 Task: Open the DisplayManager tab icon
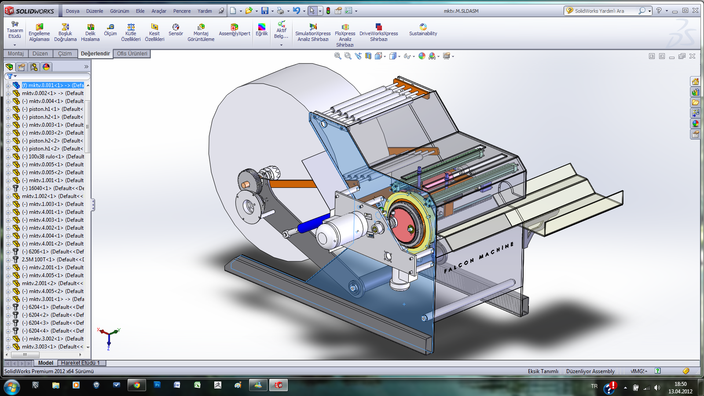pyautogui.click(x=46, y=67)
